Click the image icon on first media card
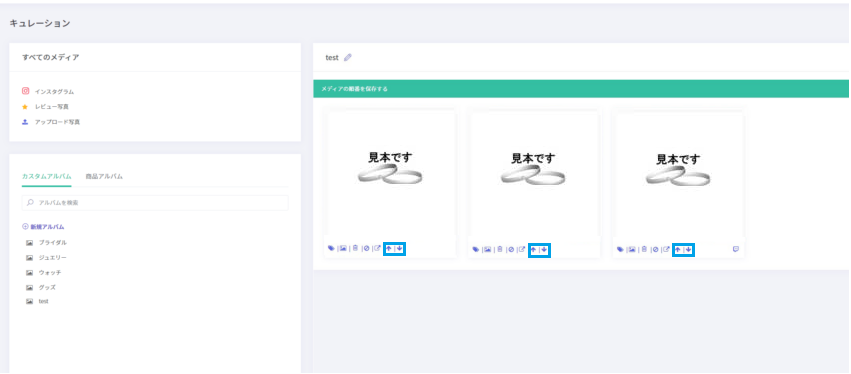 click(343, 248)
